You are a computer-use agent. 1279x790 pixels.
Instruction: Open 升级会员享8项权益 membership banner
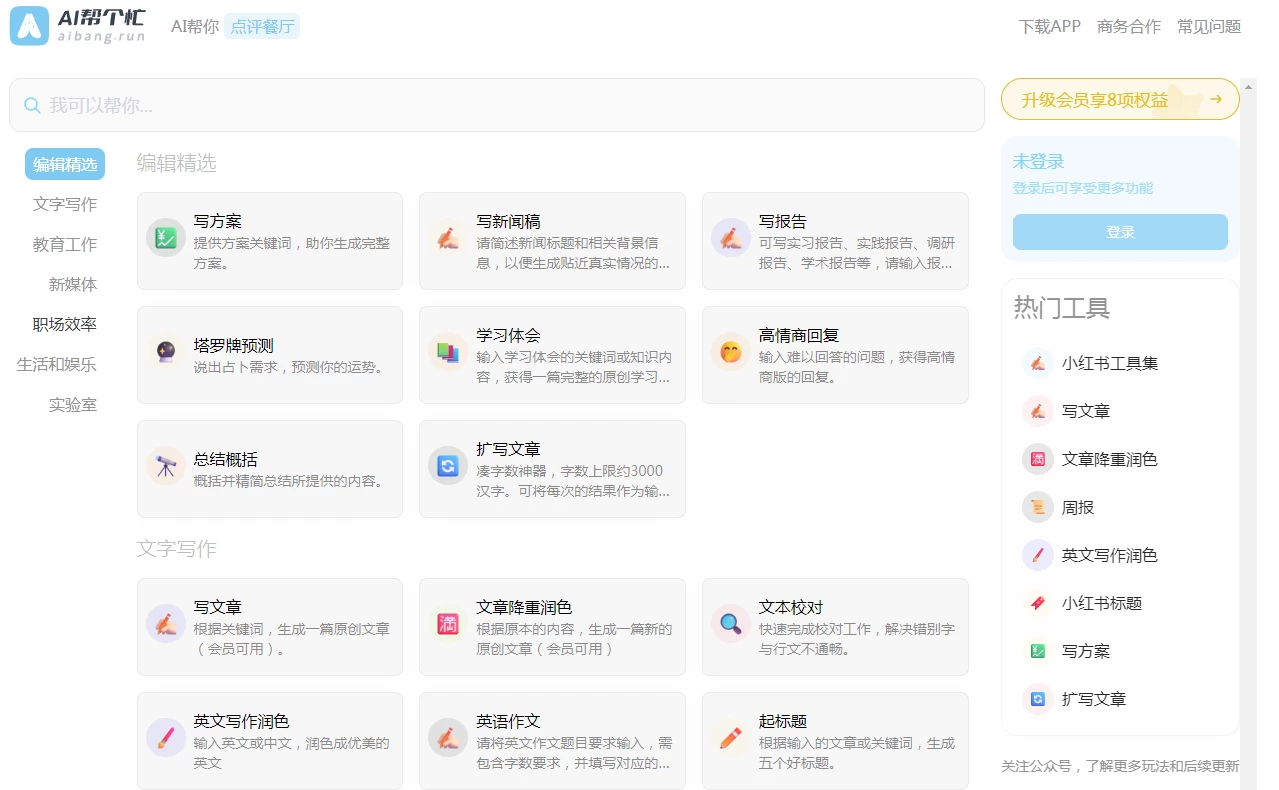[1119, 99]
